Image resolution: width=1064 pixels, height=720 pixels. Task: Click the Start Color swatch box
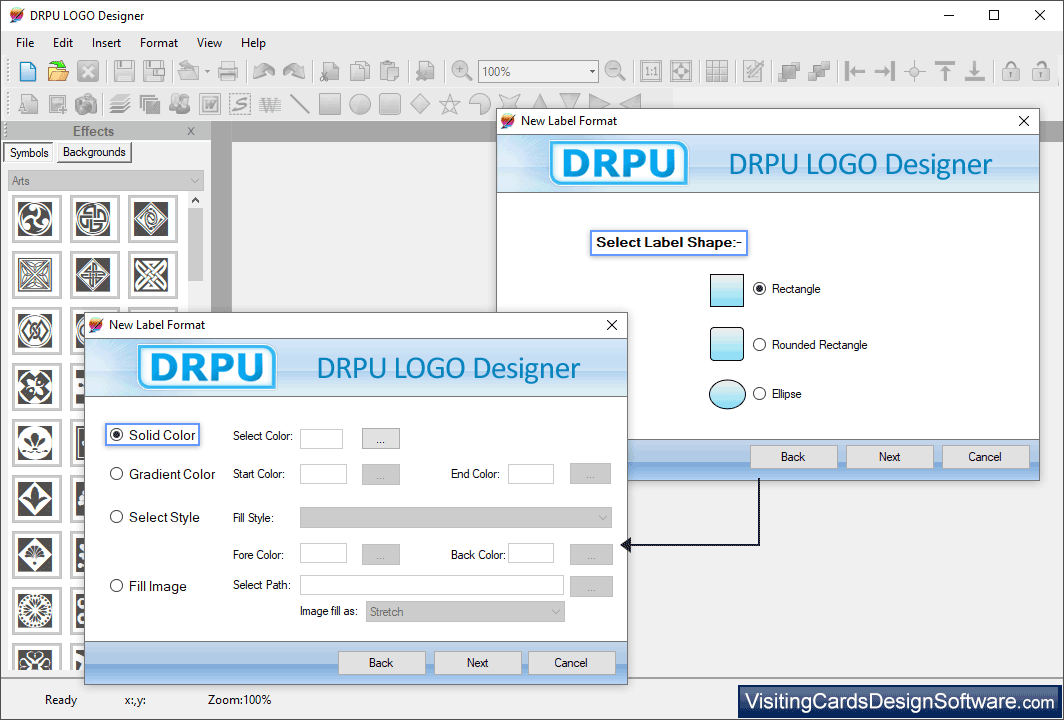pyautogui.click(x=323, y=474)
